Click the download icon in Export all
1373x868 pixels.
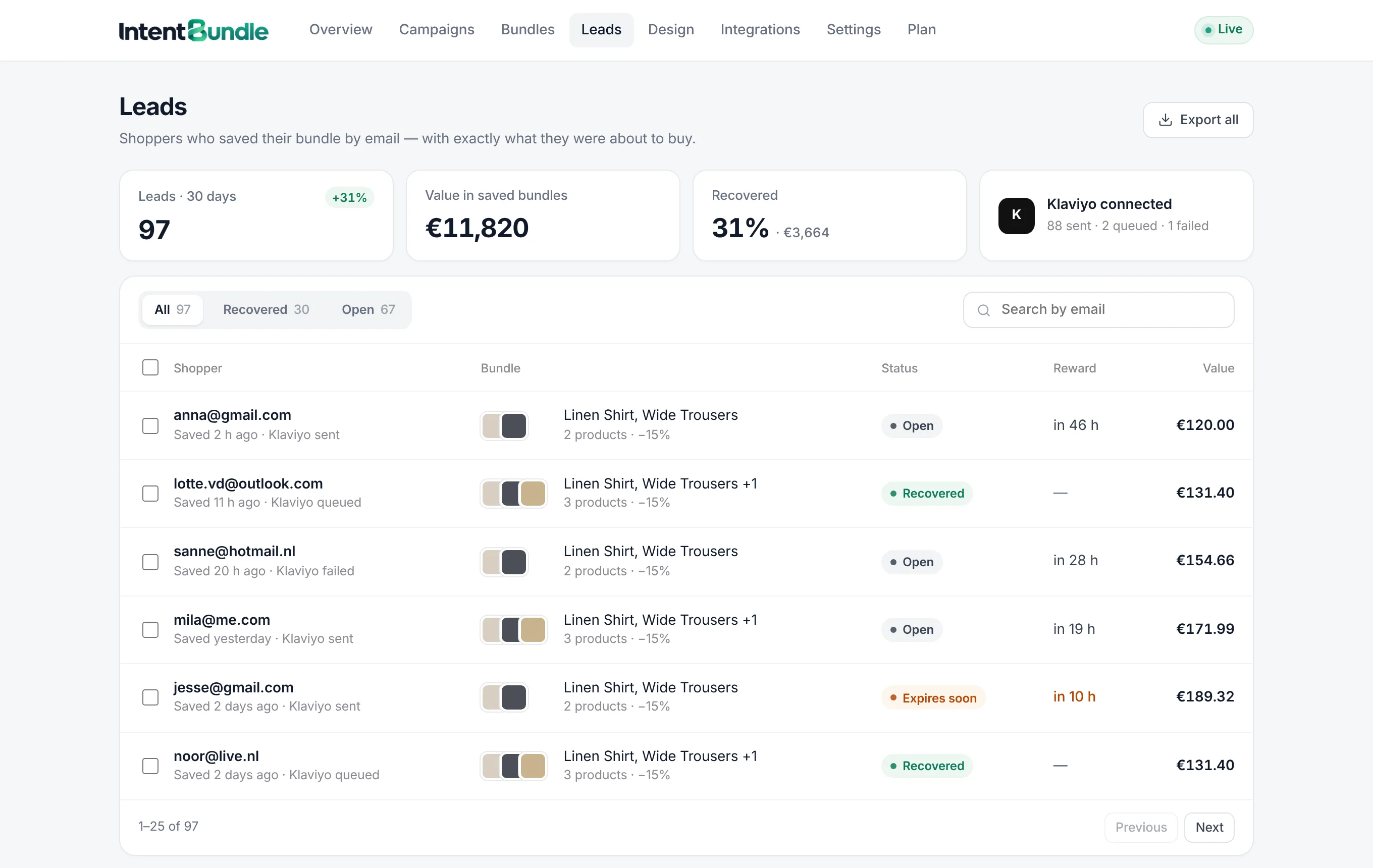[x=1166, y=120]
